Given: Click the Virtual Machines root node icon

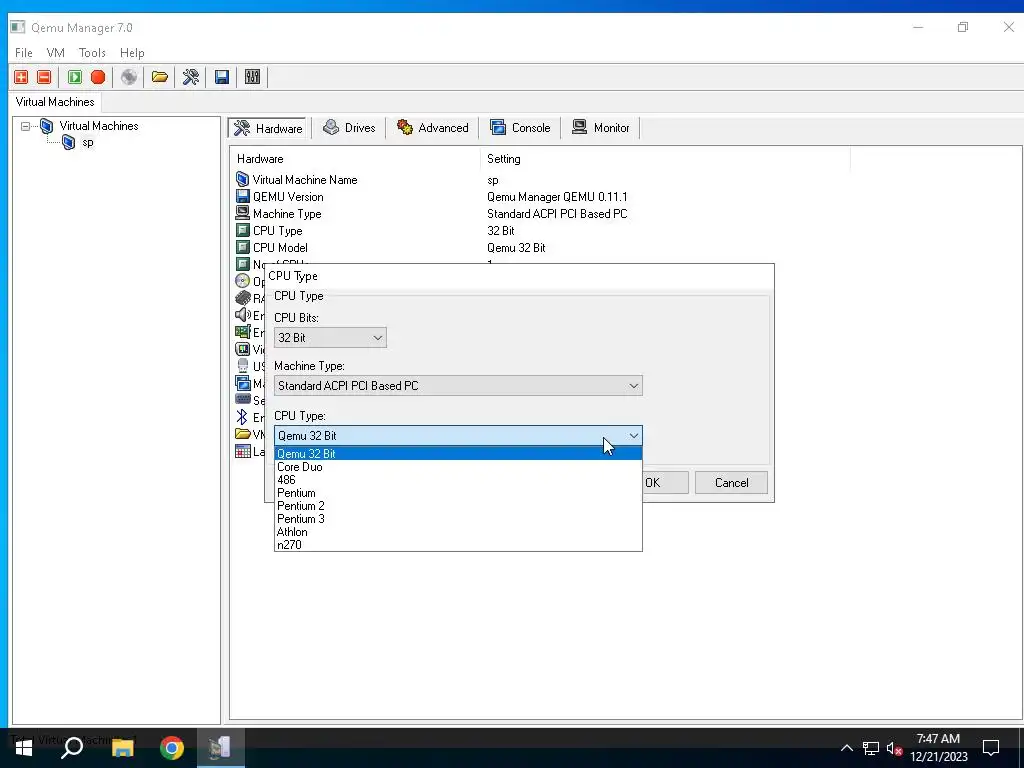Looking at the screenshot, I should pyautogui.click(x=46, y=125).
